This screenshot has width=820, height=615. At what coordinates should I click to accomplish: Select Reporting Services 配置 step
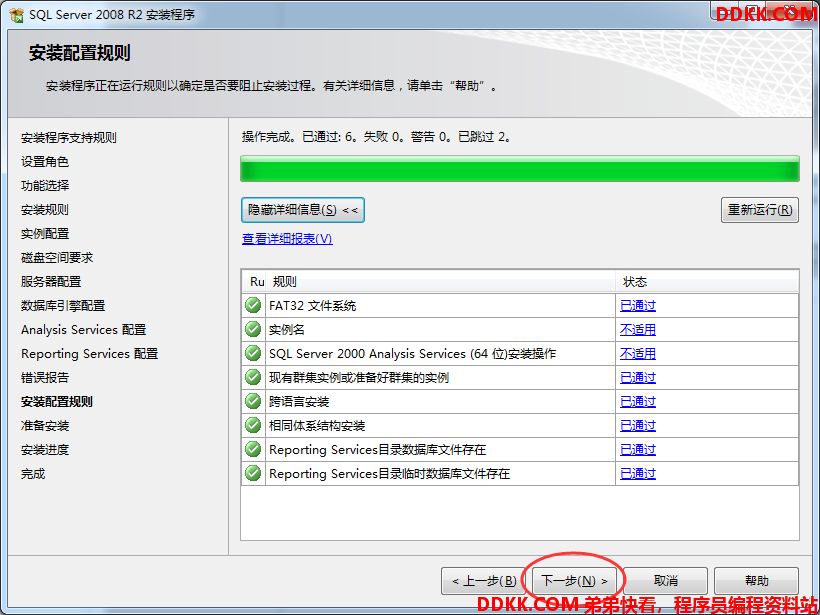tap(89, 354)
